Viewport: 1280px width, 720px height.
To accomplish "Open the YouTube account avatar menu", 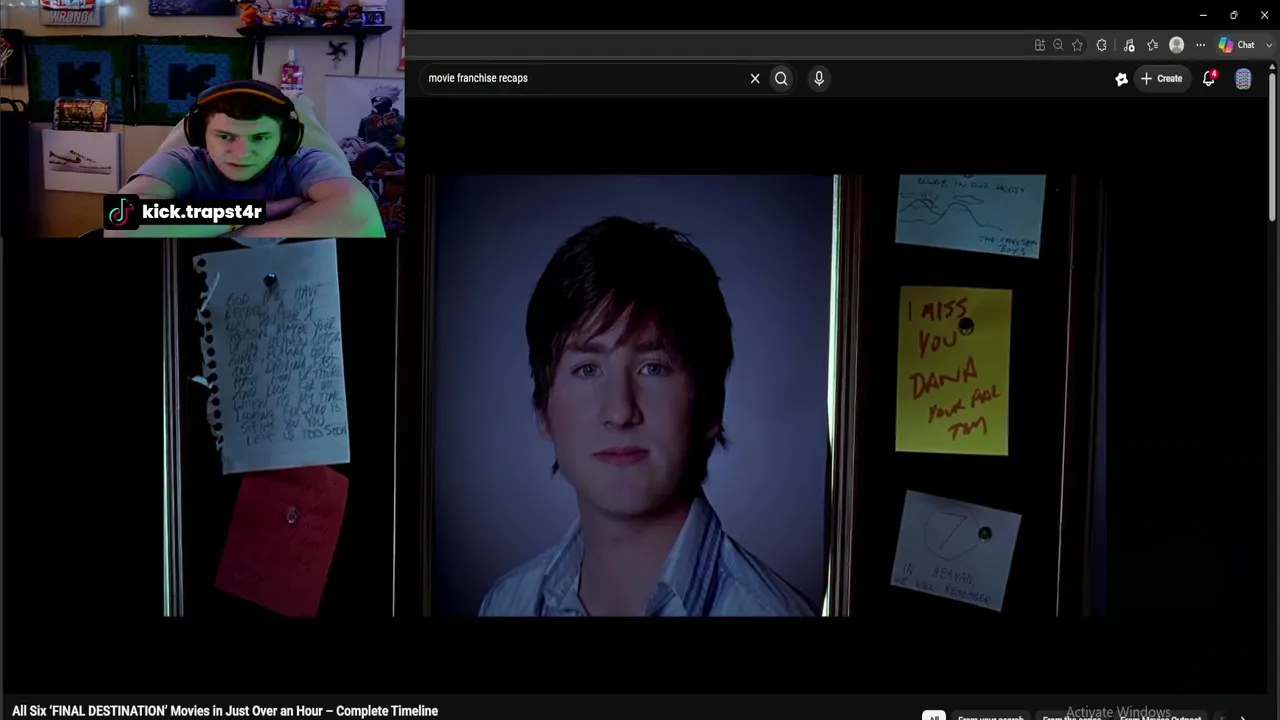I will pos(1243,79).
